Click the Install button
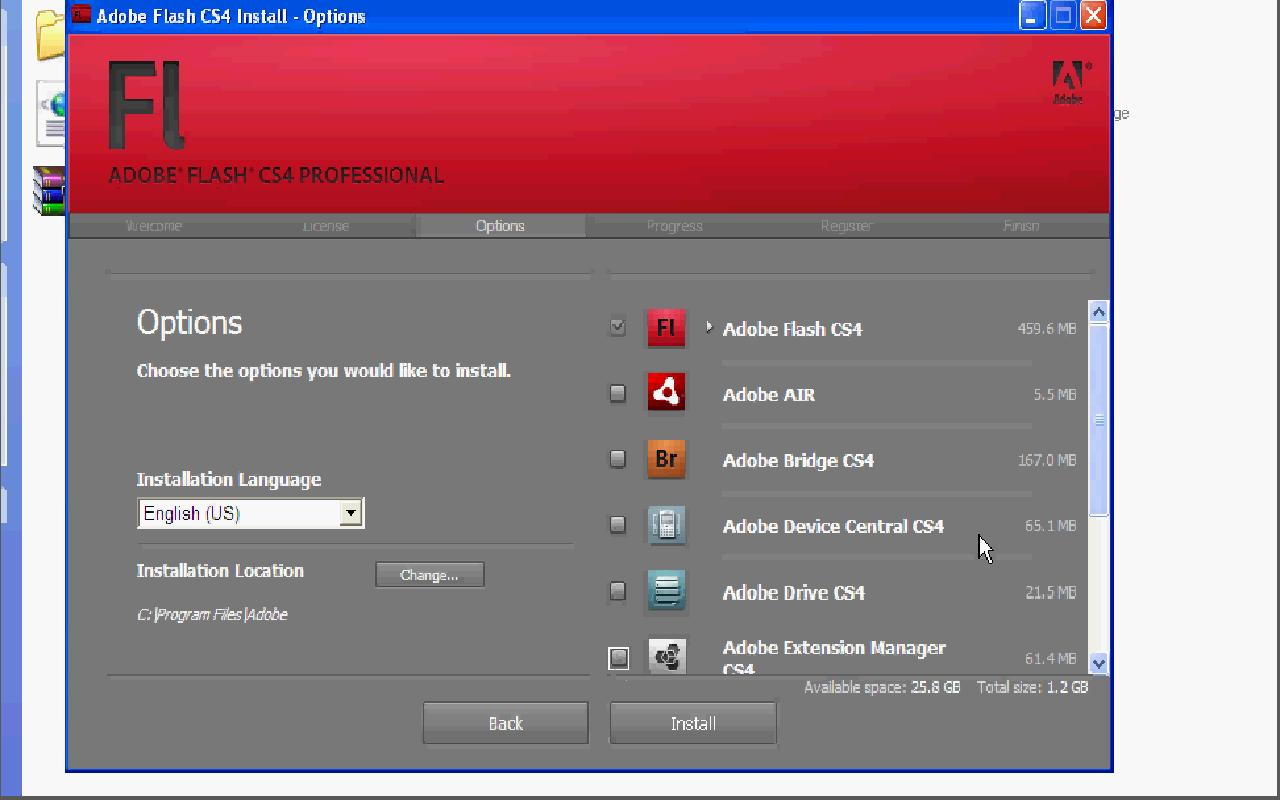 (x=693, y=723)
